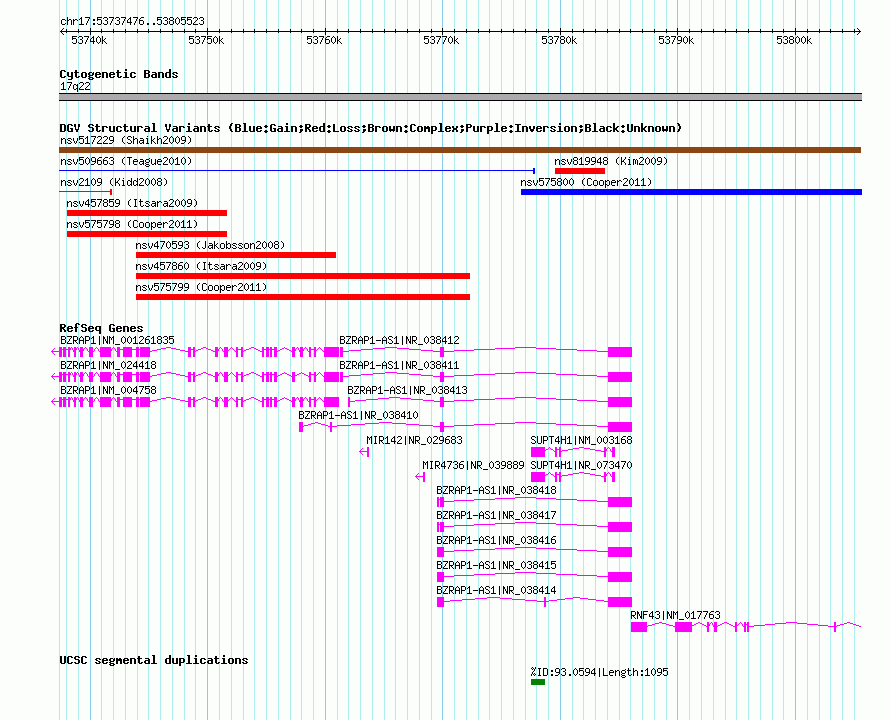Click the 53770k ruler tick label

tap(441, 40)
